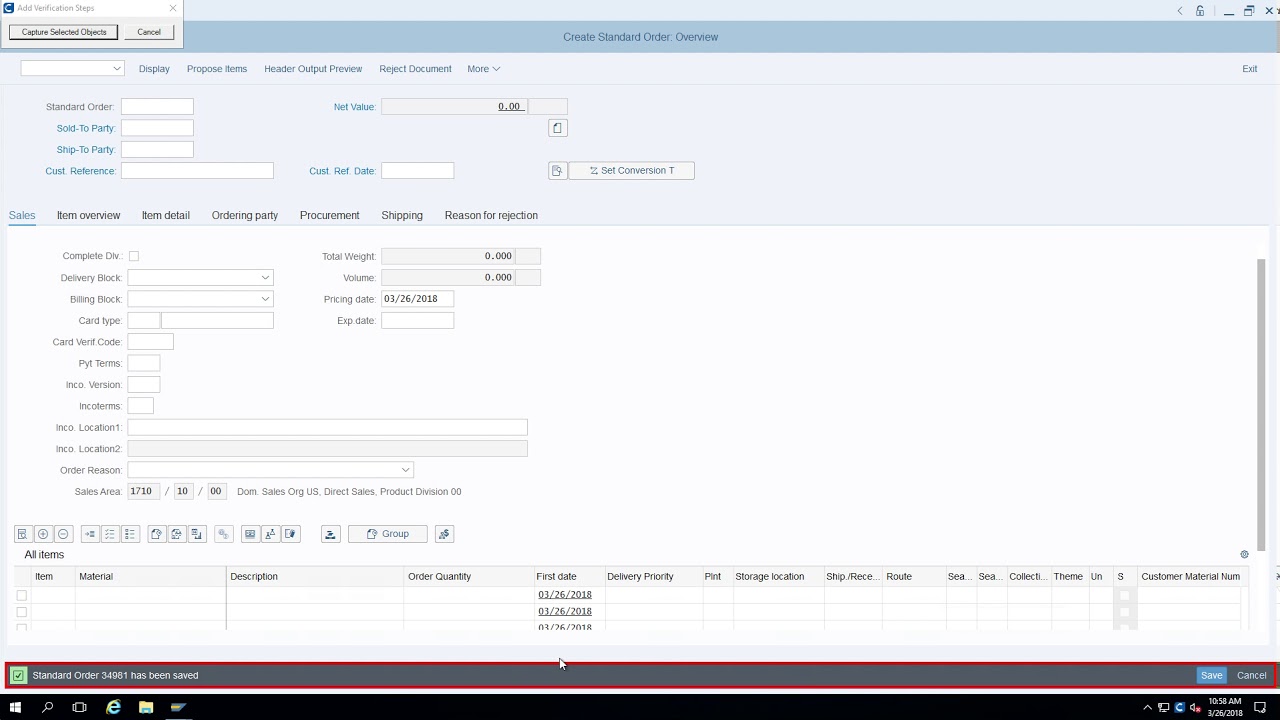Viewport: 1280px width, 720px height.
Task: Click Cancel in the bottom status bar
Action: pos(1251,675)
